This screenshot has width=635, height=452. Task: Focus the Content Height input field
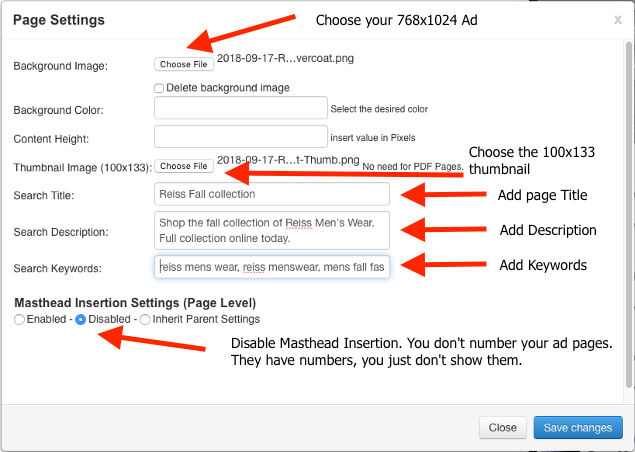[x=241, y=137]
